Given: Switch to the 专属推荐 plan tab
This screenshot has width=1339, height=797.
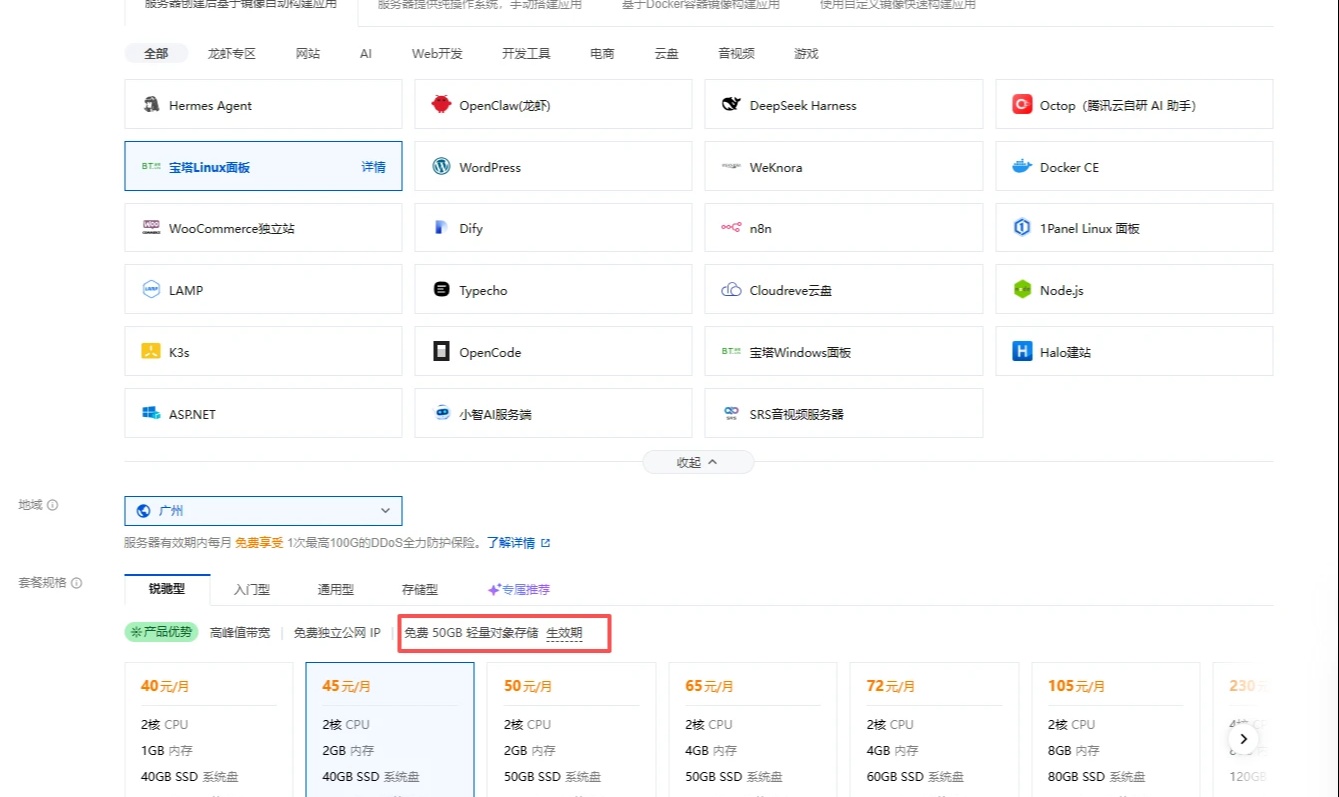Looking at the screenshot, I should 519,590.
